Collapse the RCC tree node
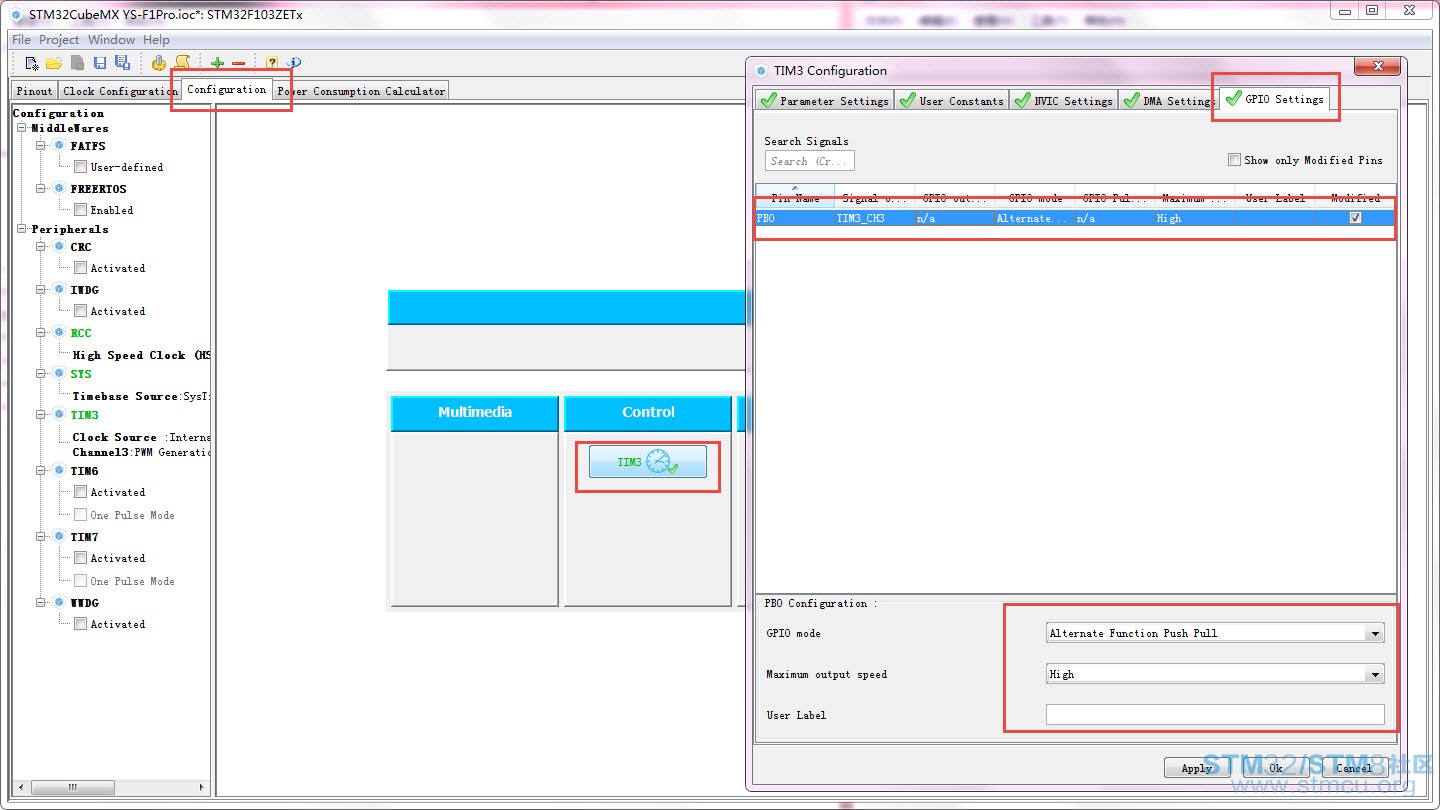 pyautogui.click(x=42, y=333)
